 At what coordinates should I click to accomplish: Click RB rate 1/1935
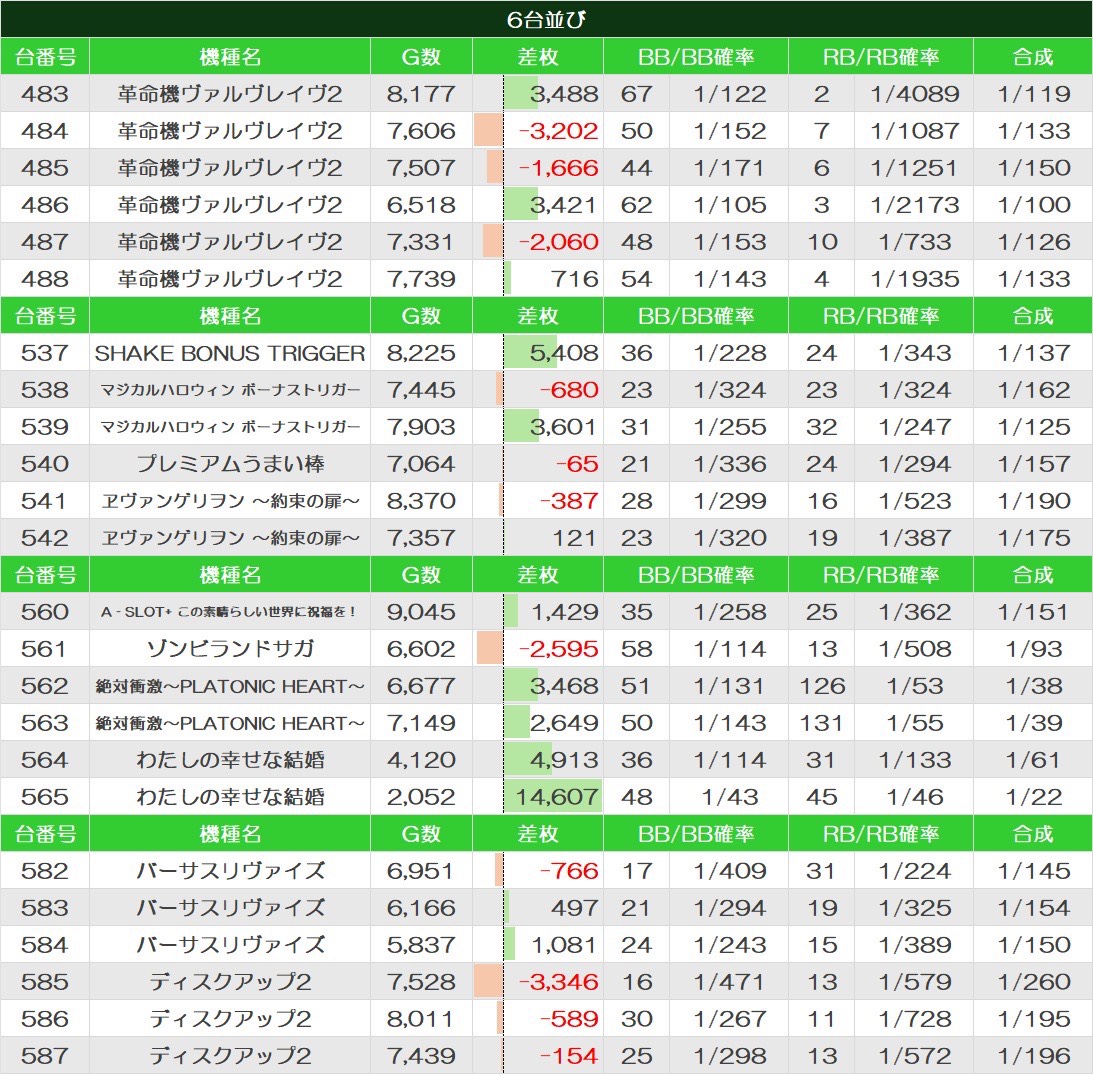coord(915,278)
